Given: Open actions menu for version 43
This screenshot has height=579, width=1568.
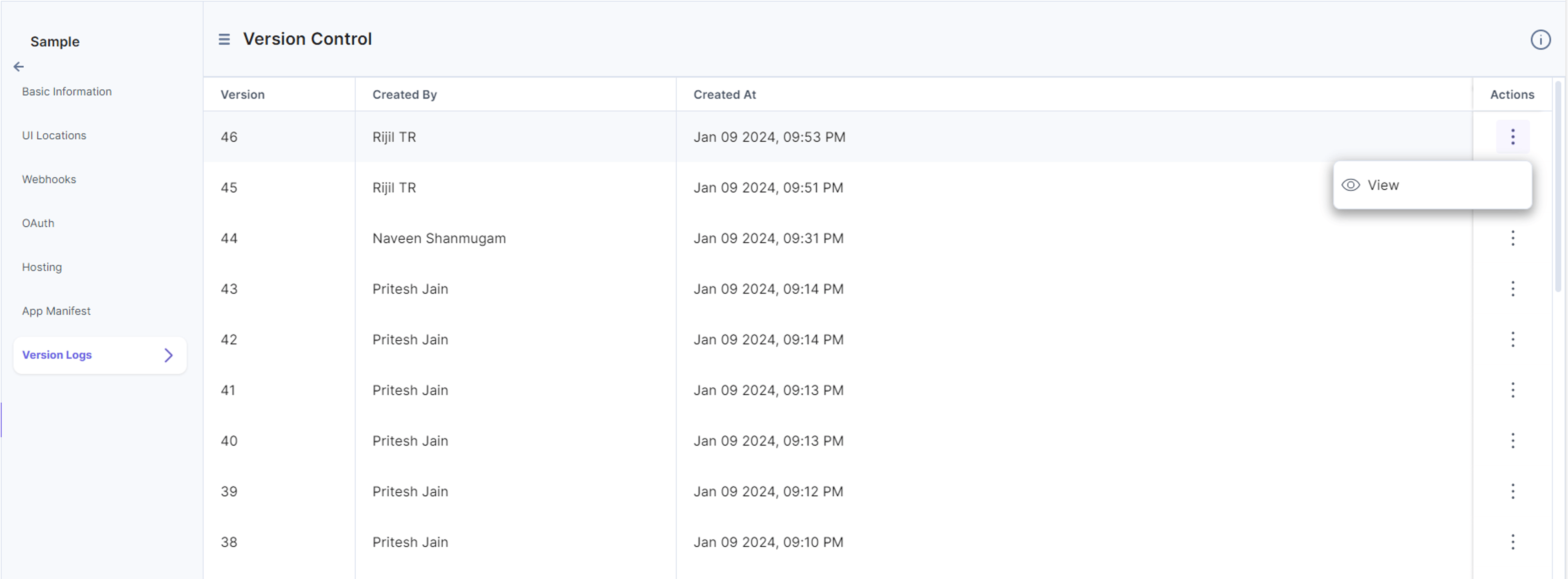Looking at the screenshot, I should click(x=1512, y=289).
